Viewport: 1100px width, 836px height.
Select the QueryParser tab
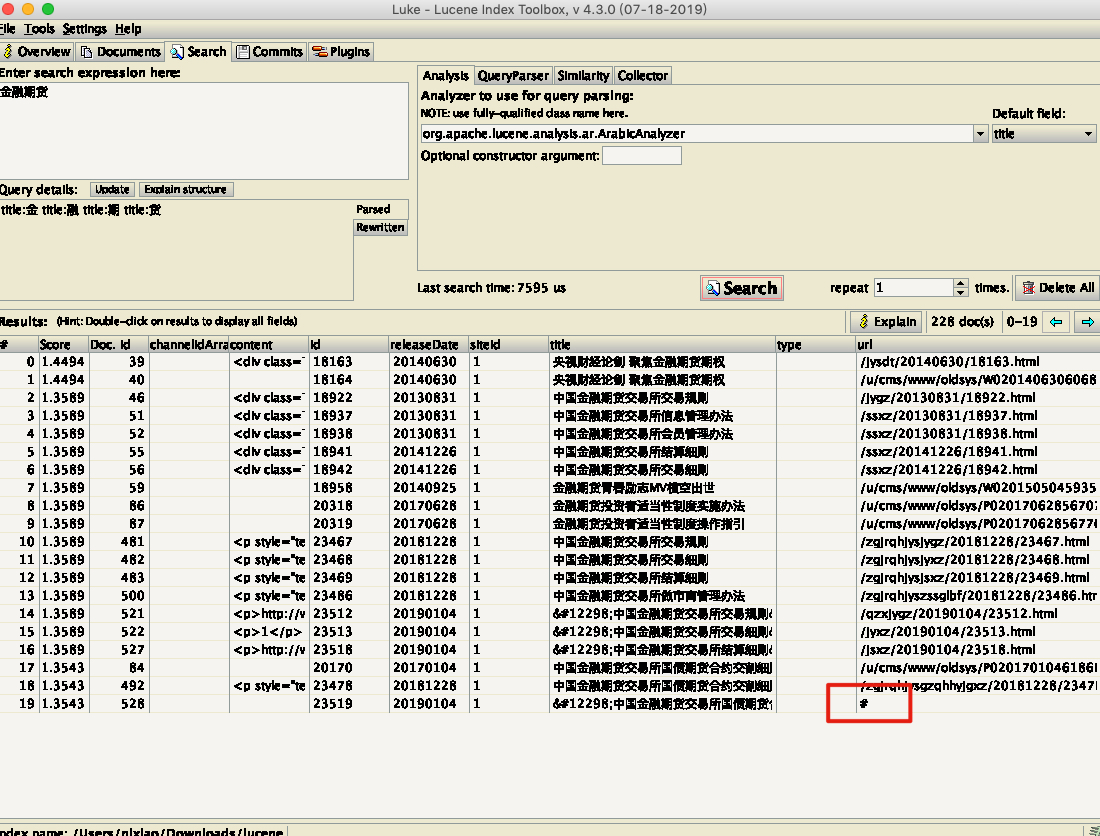[x=512, y=76]
